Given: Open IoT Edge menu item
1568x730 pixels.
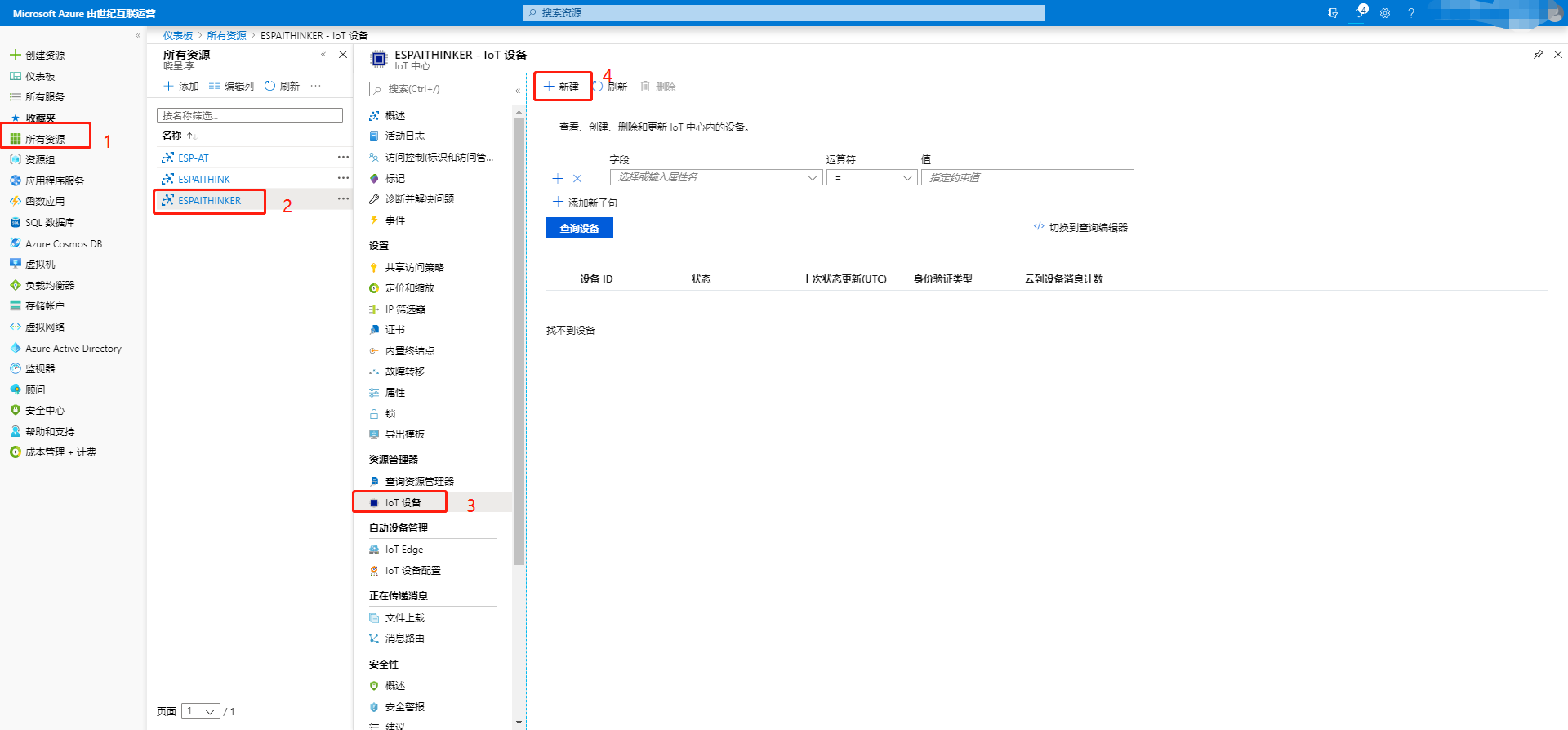Looking at the screenshot, I should click(404, 550).
